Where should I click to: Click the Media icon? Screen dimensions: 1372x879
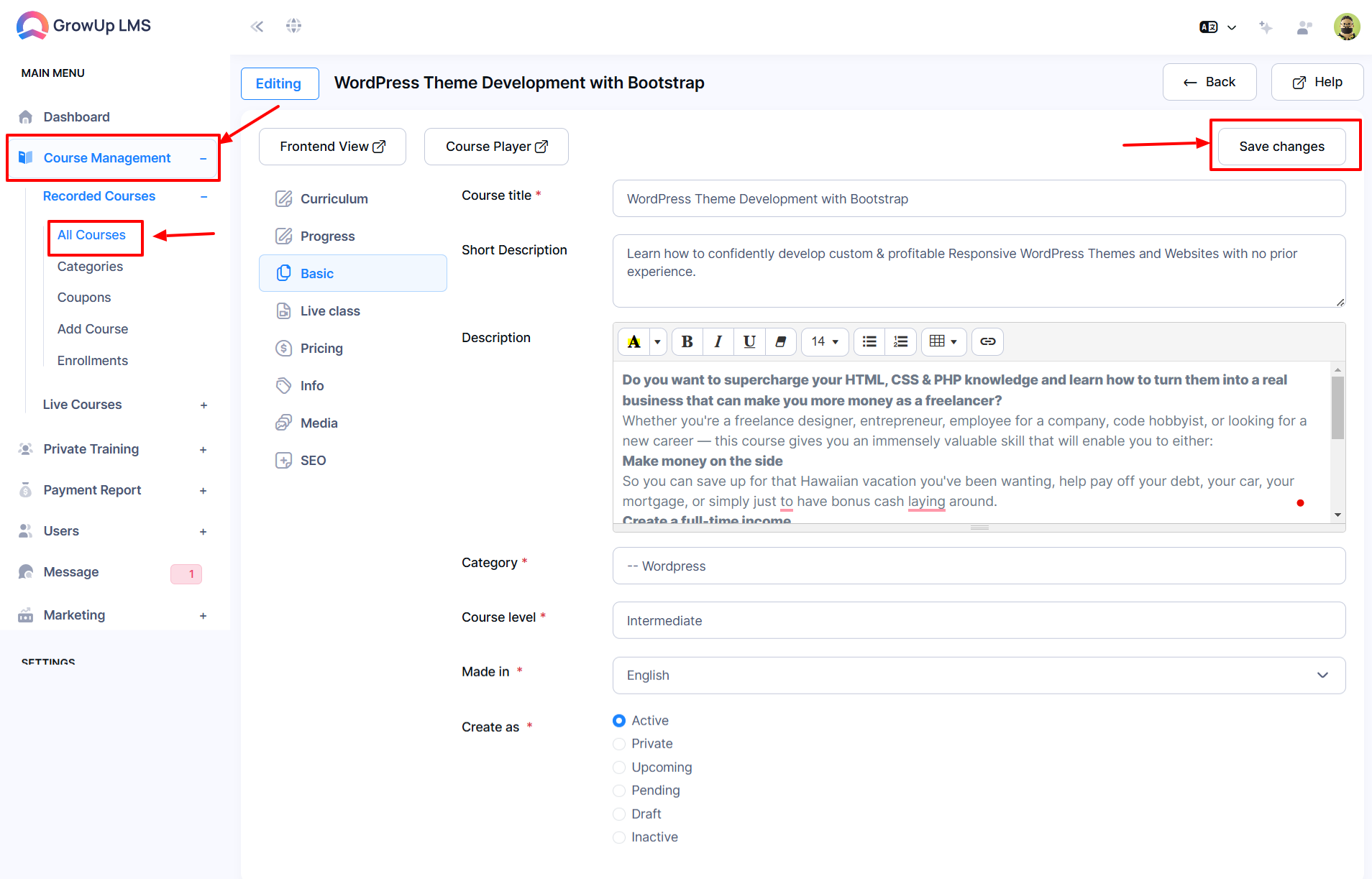(284, 423)
